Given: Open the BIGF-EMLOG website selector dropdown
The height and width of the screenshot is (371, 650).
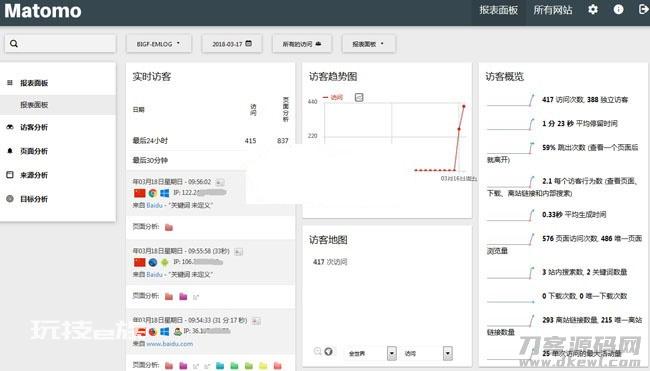Looking at the screenshot, I should tap(159, 44).
